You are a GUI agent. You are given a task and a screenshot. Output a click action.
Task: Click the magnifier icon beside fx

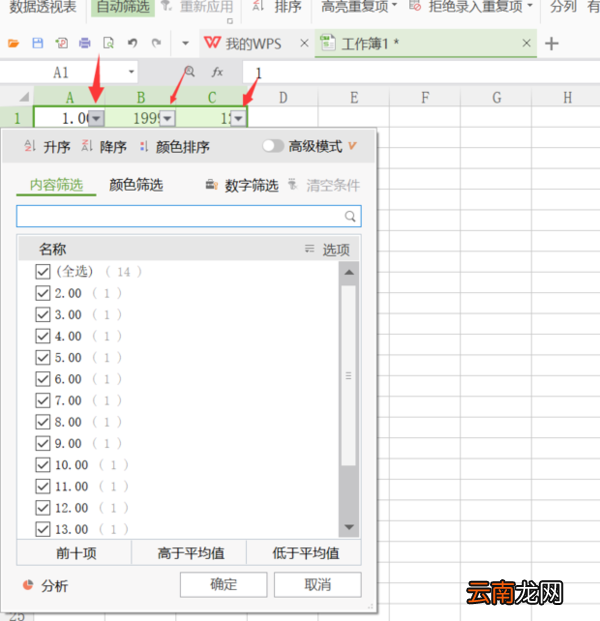[x=190, y=72]
